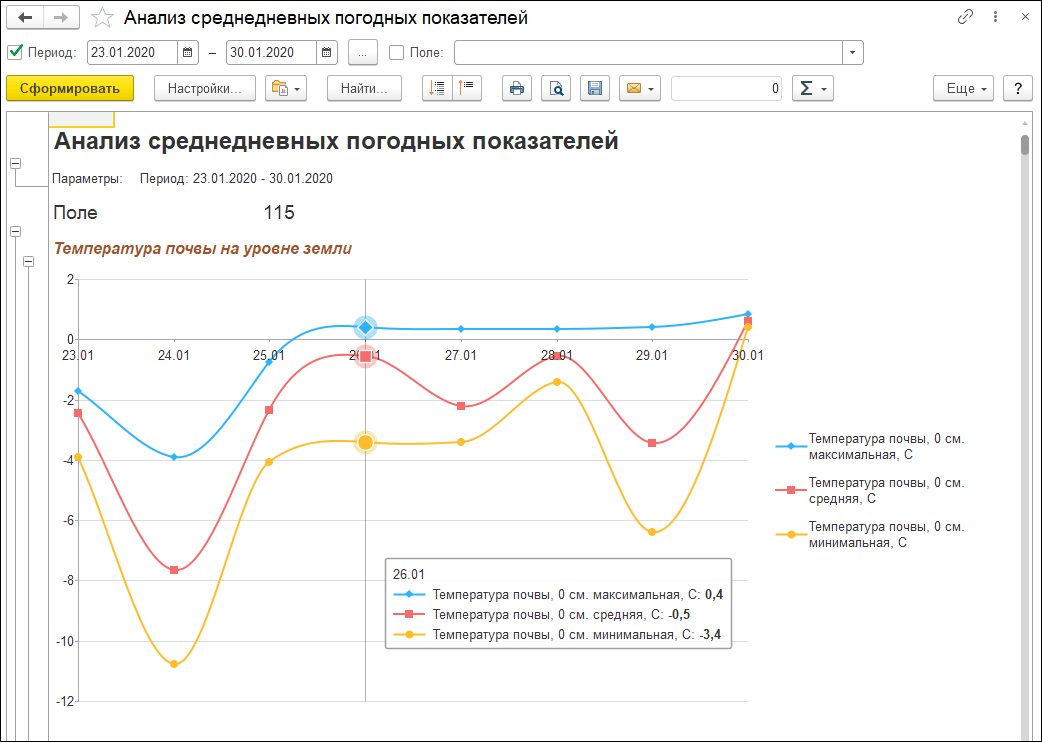Open the Еще menu

963,88
